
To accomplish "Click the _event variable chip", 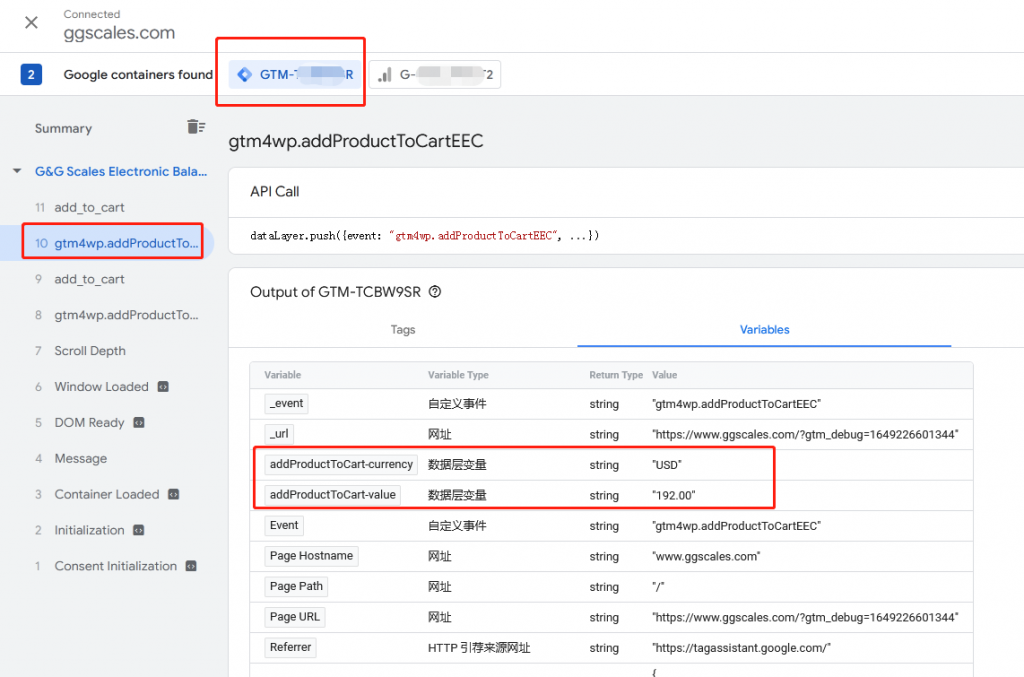I will (286, 403).
